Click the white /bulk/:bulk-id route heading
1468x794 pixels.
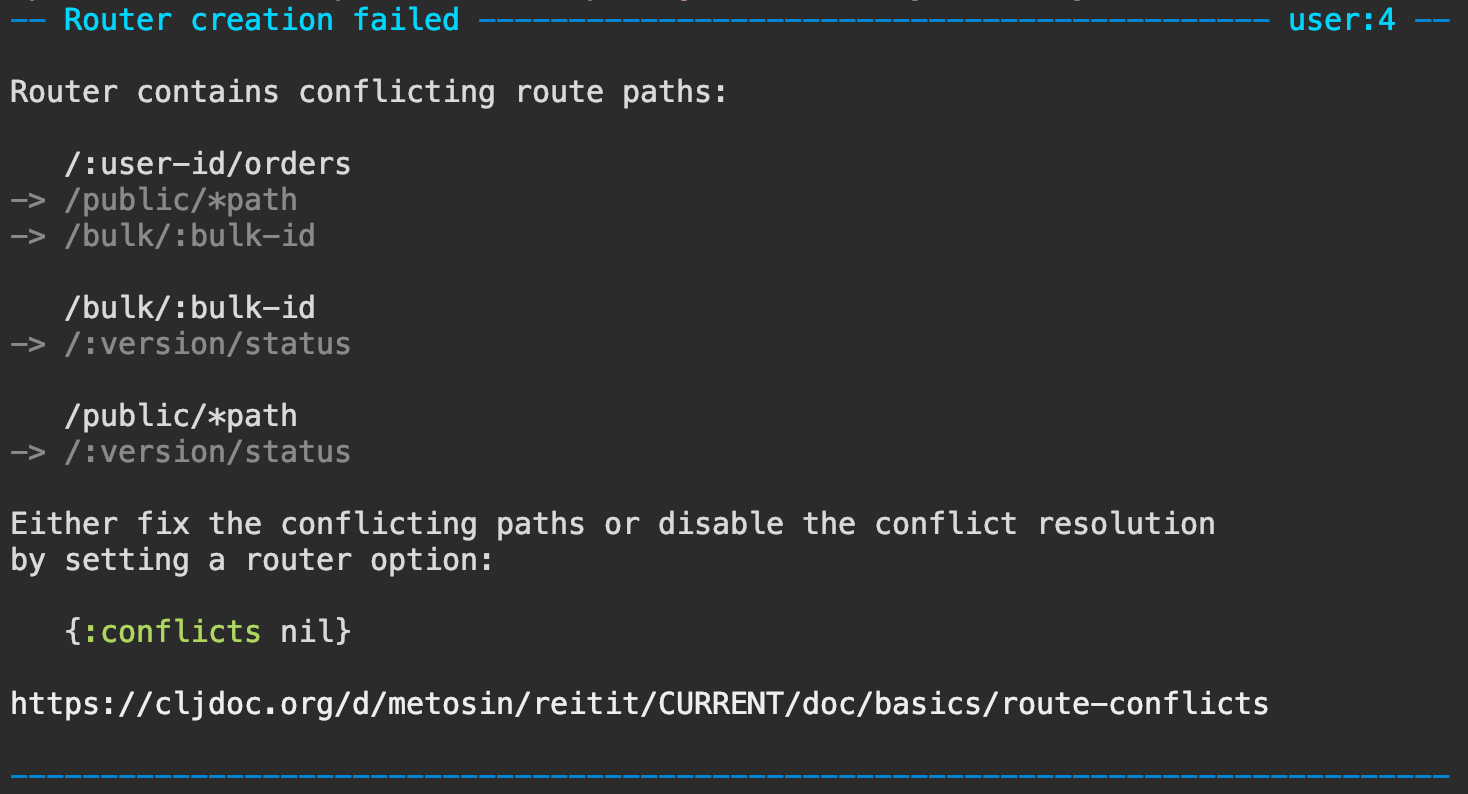(x=189, y=308)
